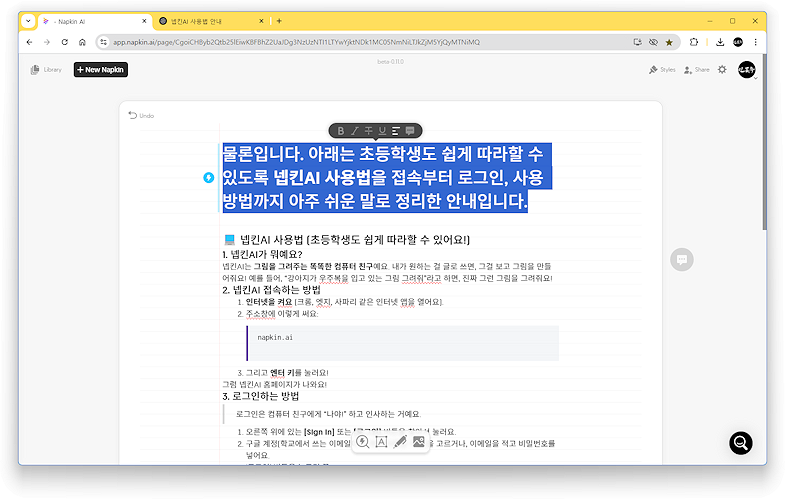Click the crossed-eye tracking protection icon

[x=653, y=42]
